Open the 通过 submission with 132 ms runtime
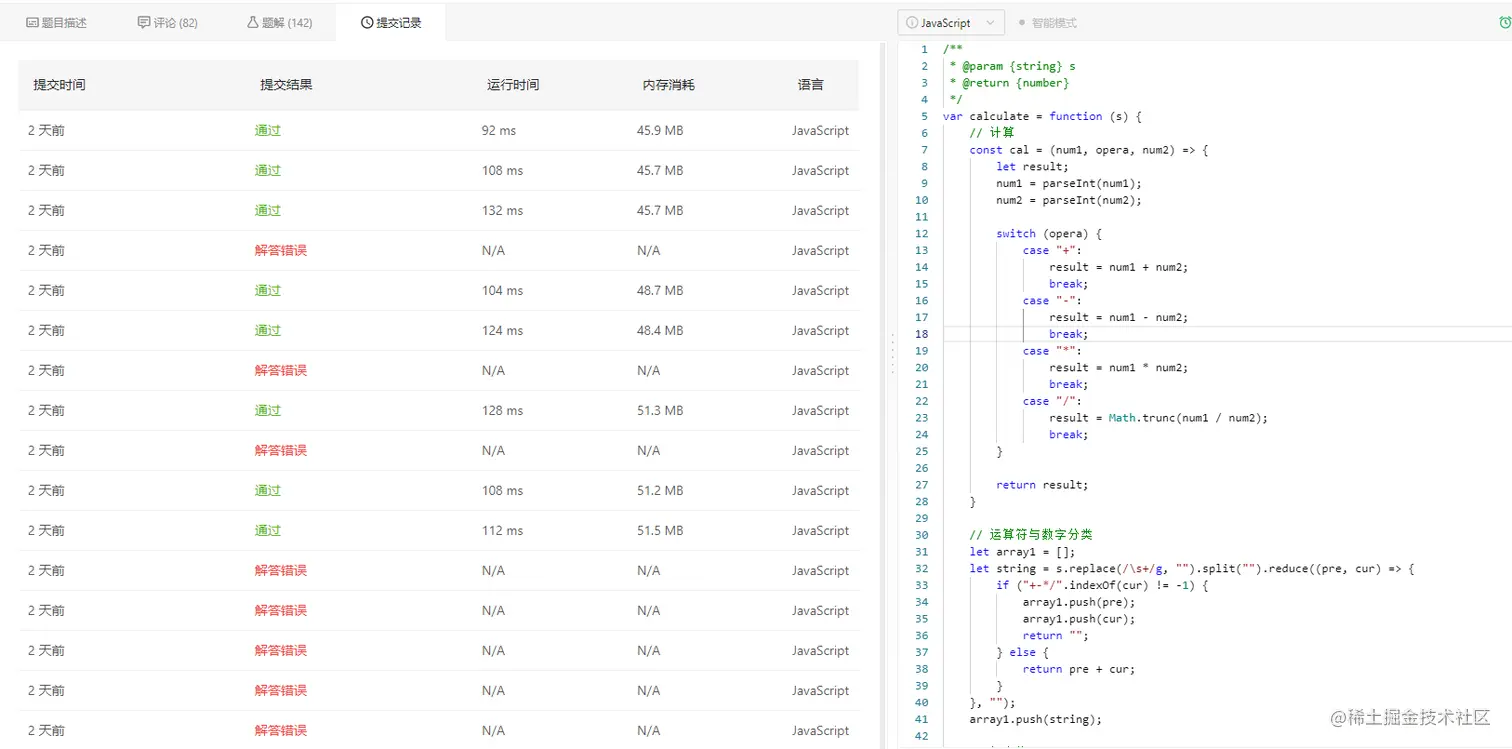This screenshot has height=749, width=1512. (268, 210)
